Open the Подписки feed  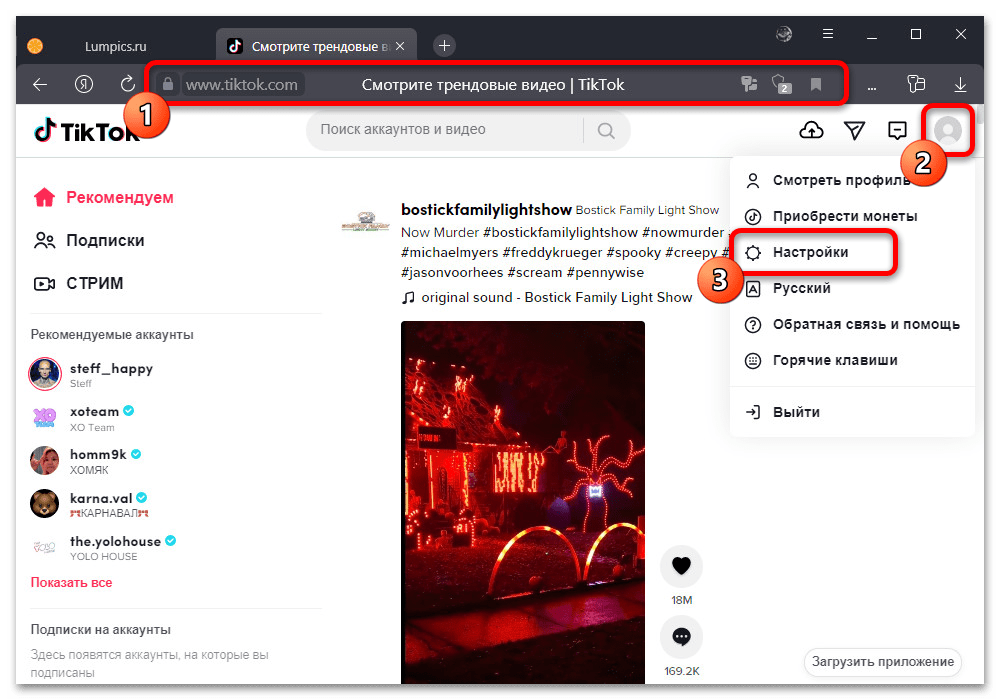(x=104, y=240)
